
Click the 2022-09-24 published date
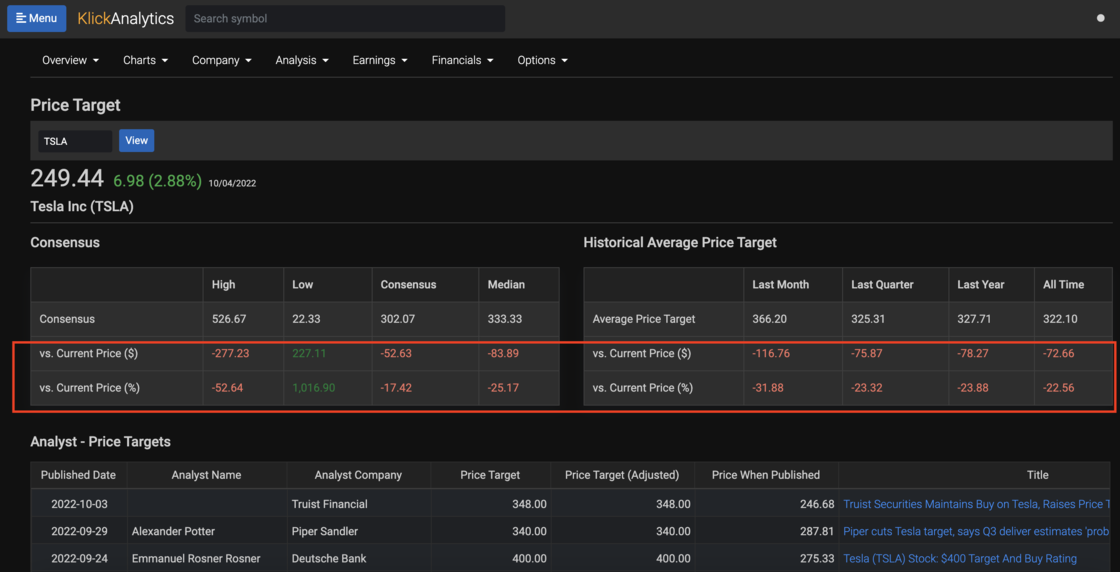coord(79,558)
